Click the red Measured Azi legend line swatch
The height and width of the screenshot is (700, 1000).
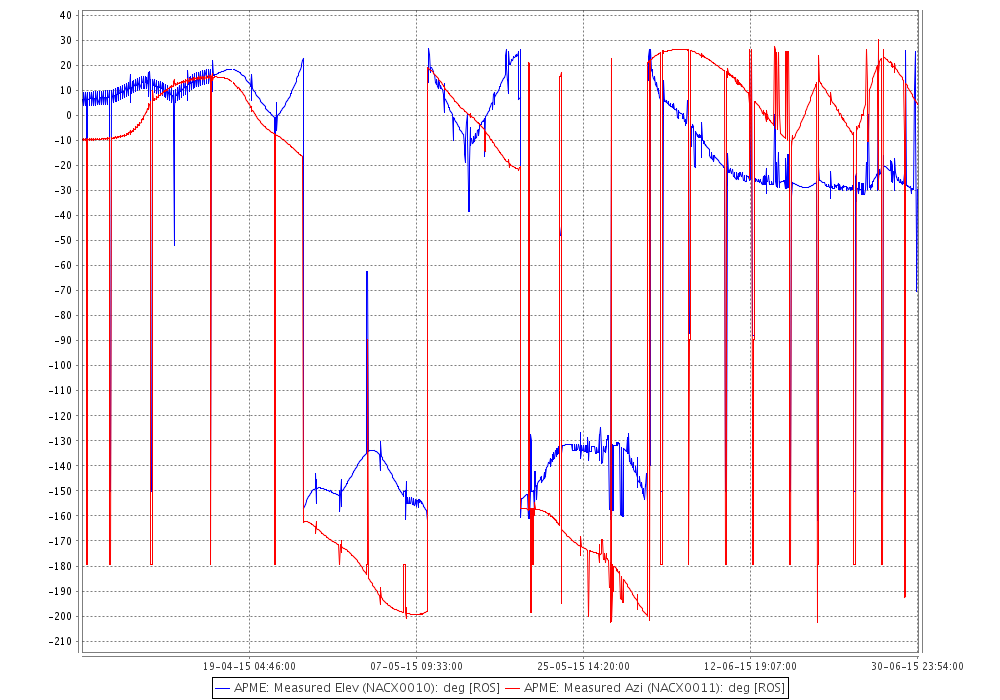point(513,689)
